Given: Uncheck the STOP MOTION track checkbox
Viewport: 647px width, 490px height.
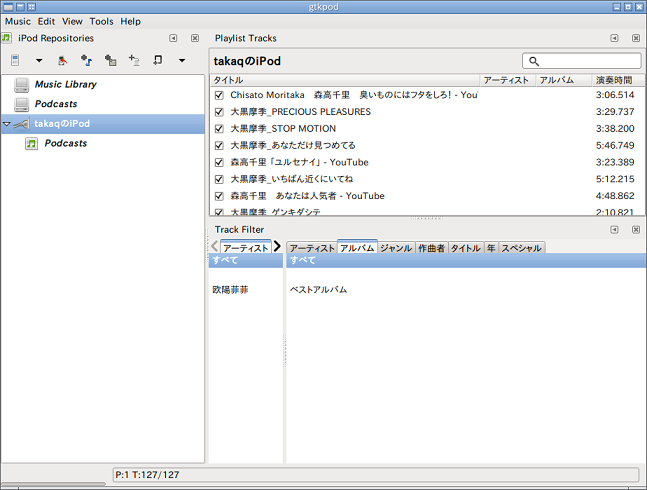Looking at the screenshot, I should (x=219, y=129).
